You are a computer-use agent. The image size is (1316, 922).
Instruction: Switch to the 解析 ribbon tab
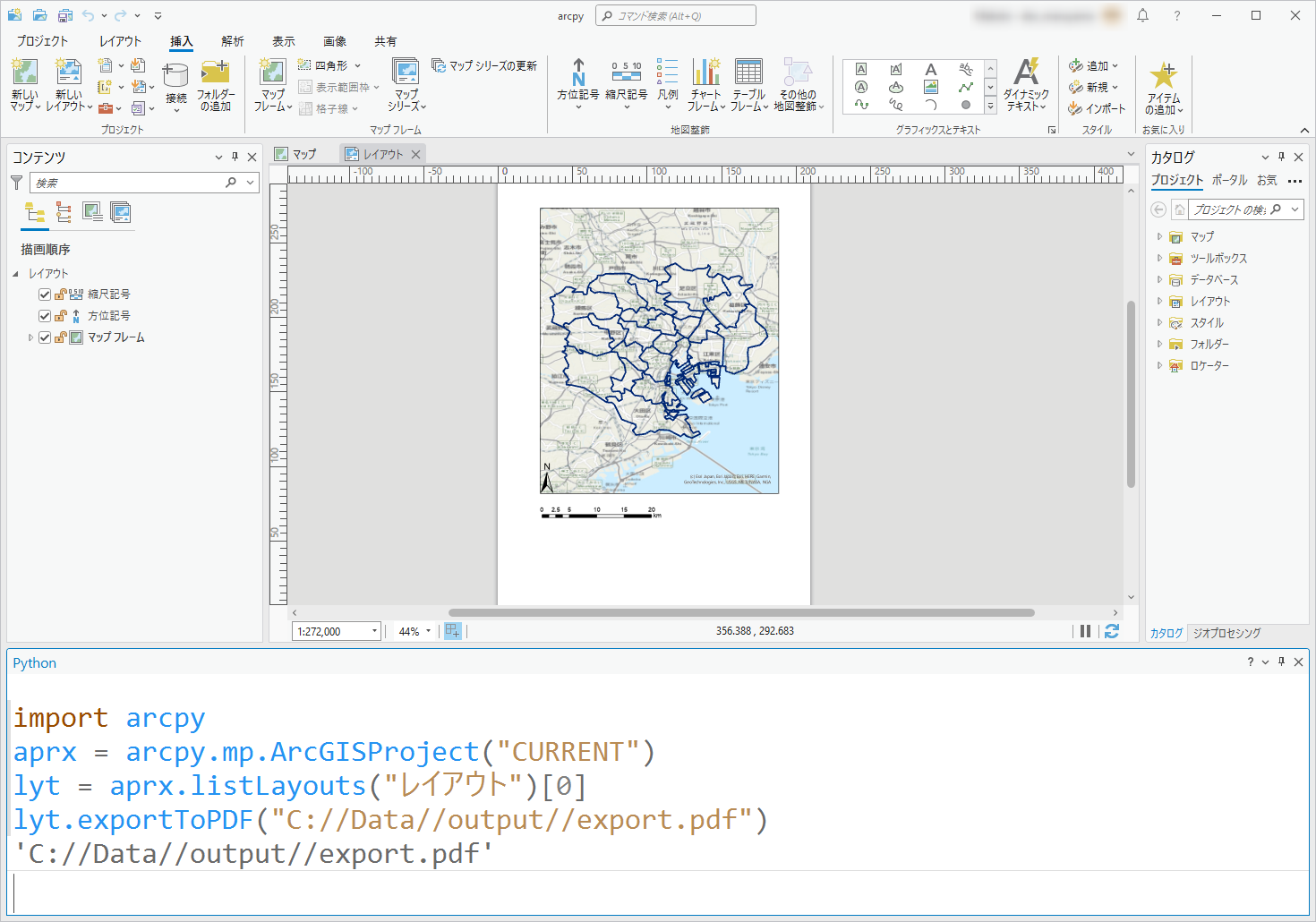232,40
